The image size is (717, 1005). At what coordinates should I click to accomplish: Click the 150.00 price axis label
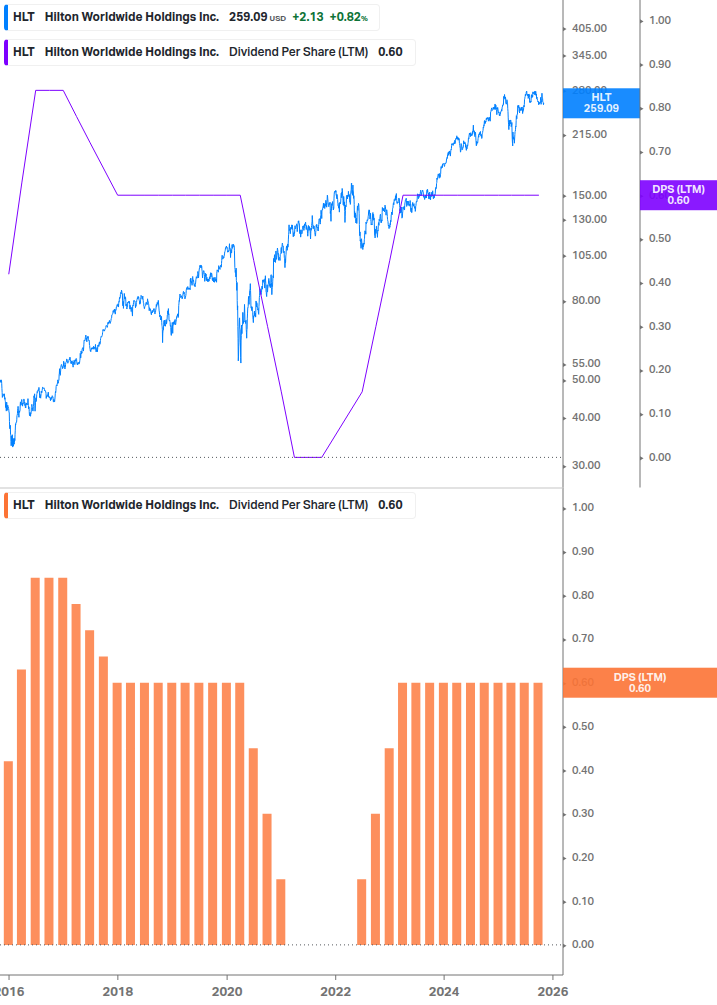pos(589,195)
